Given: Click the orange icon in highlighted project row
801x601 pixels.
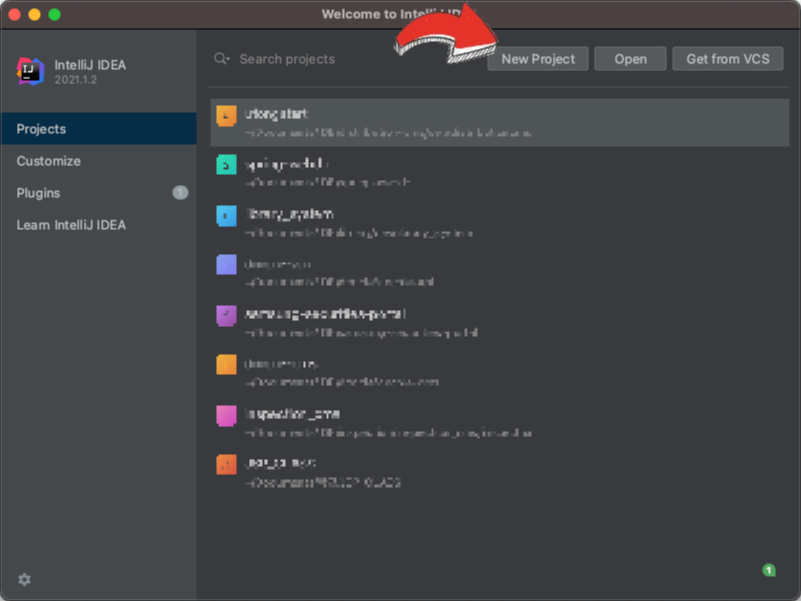Looking at the screenshot, I should tap(226, 115).
